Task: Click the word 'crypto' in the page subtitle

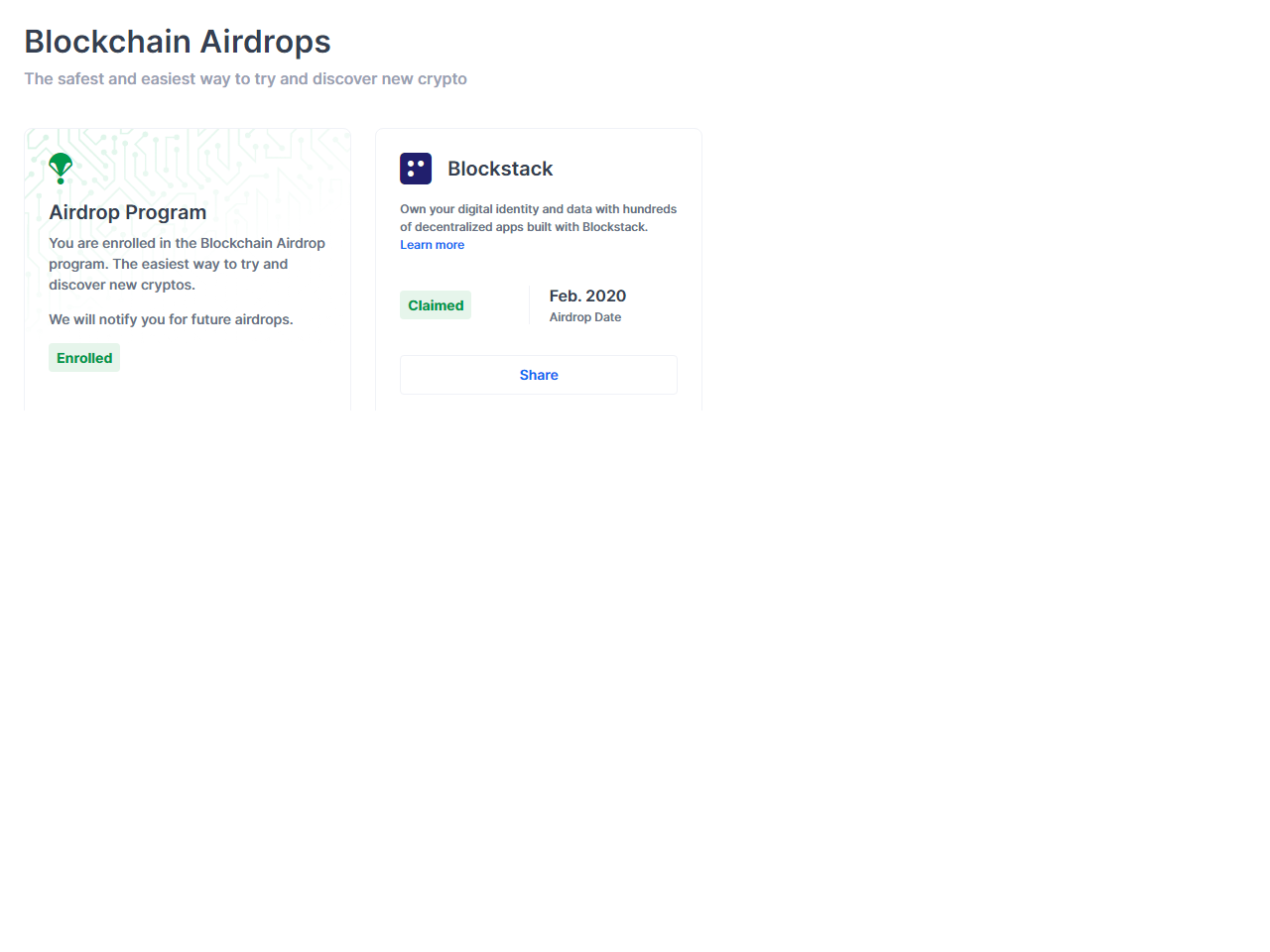Action: [x=442, y=78]
